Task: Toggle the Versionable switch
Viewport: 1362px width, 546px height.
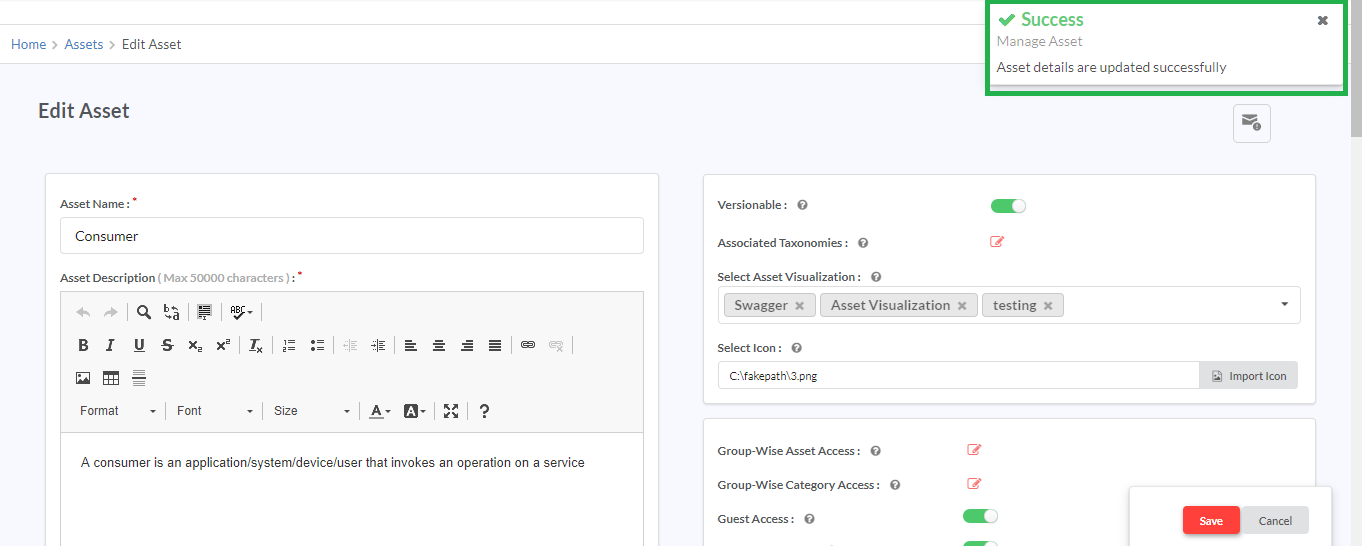Action: point(1008,206)
